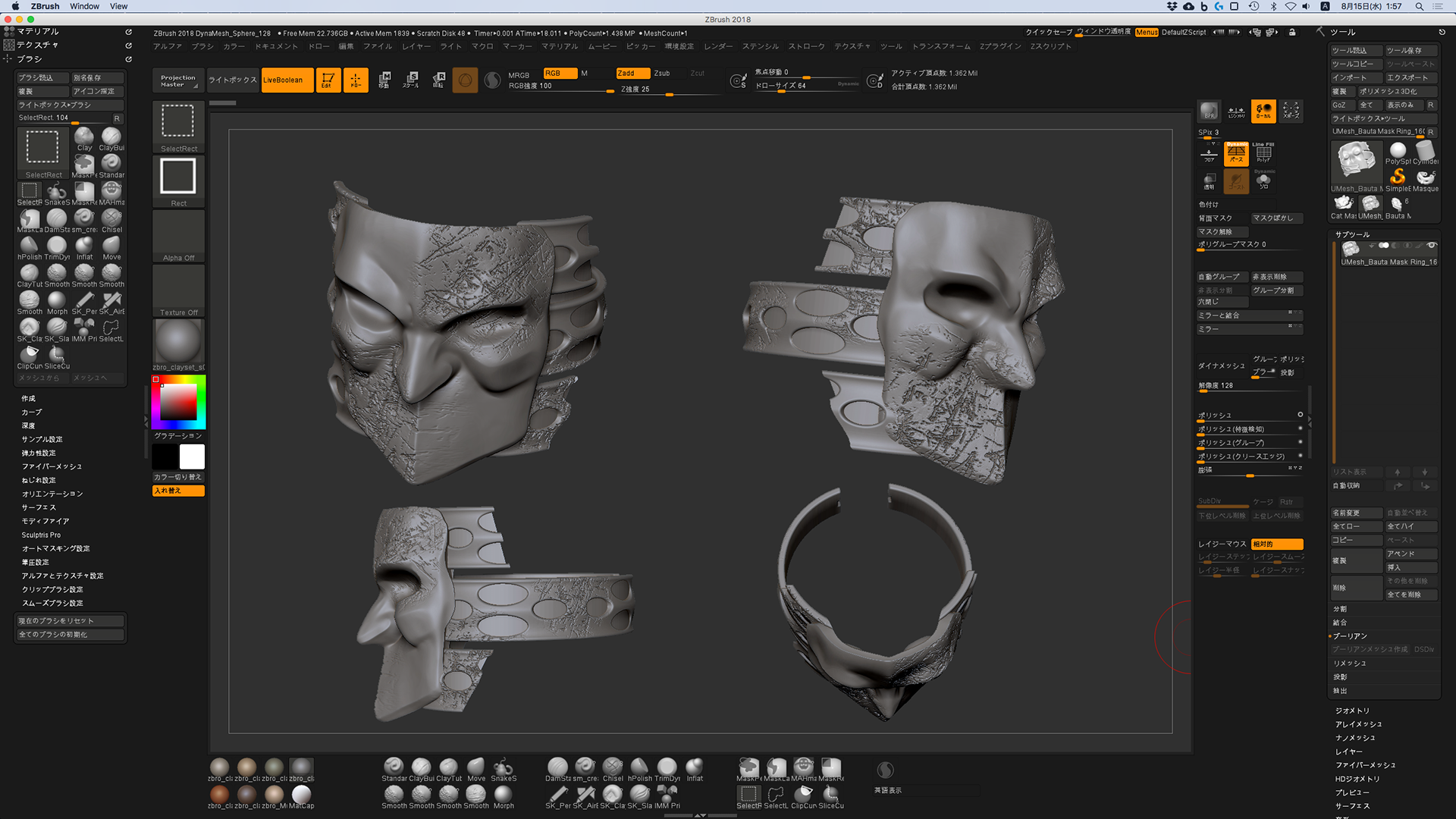This screenshot has height=819, width=1456.
Task: Toggle the LiveBoolean button
Action: point(287,80)
